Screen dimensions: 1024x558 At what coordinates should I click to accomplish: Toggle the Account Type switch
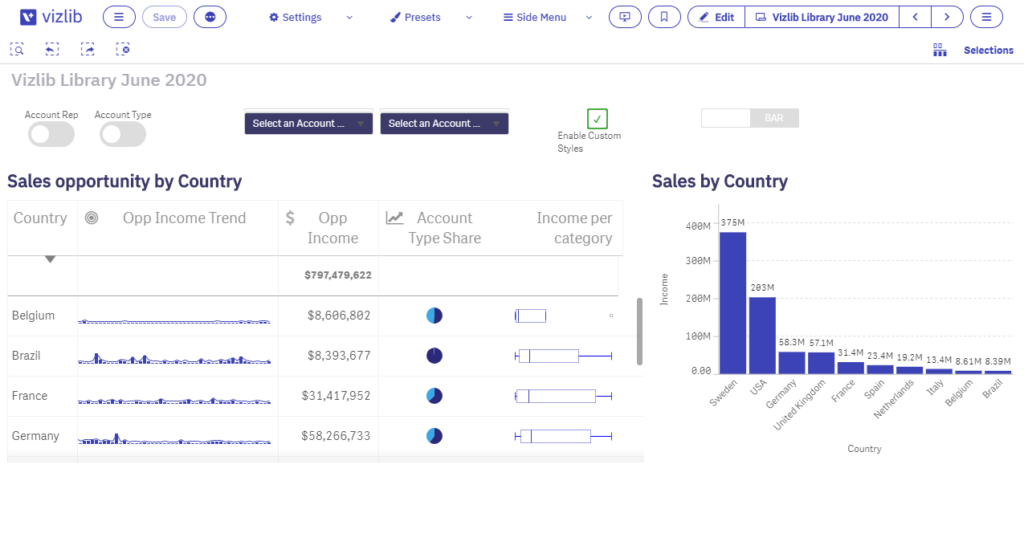click(x=122, y=135)
